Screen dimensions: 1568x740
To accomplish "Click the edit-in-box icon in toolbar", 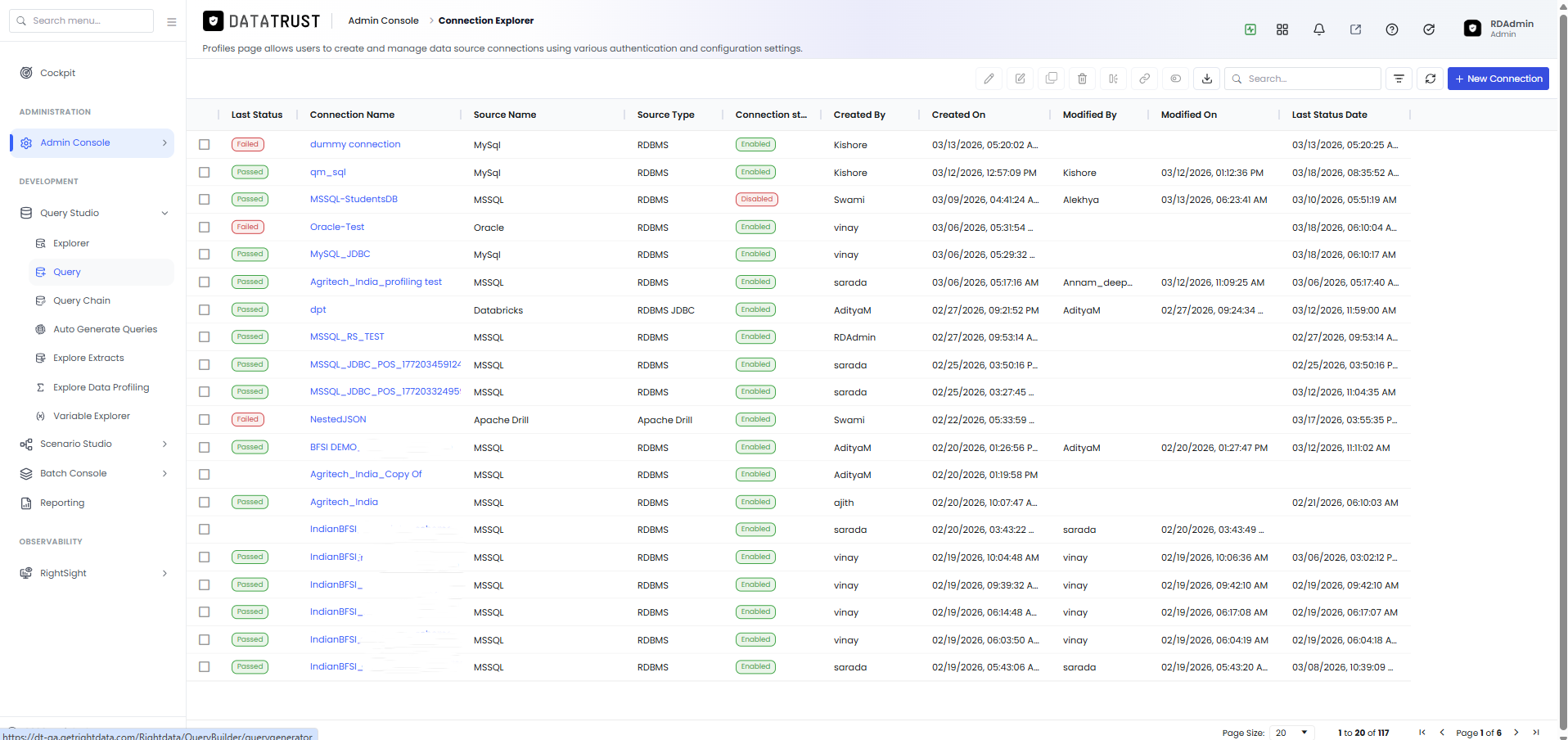I will tap(1020, 79).
